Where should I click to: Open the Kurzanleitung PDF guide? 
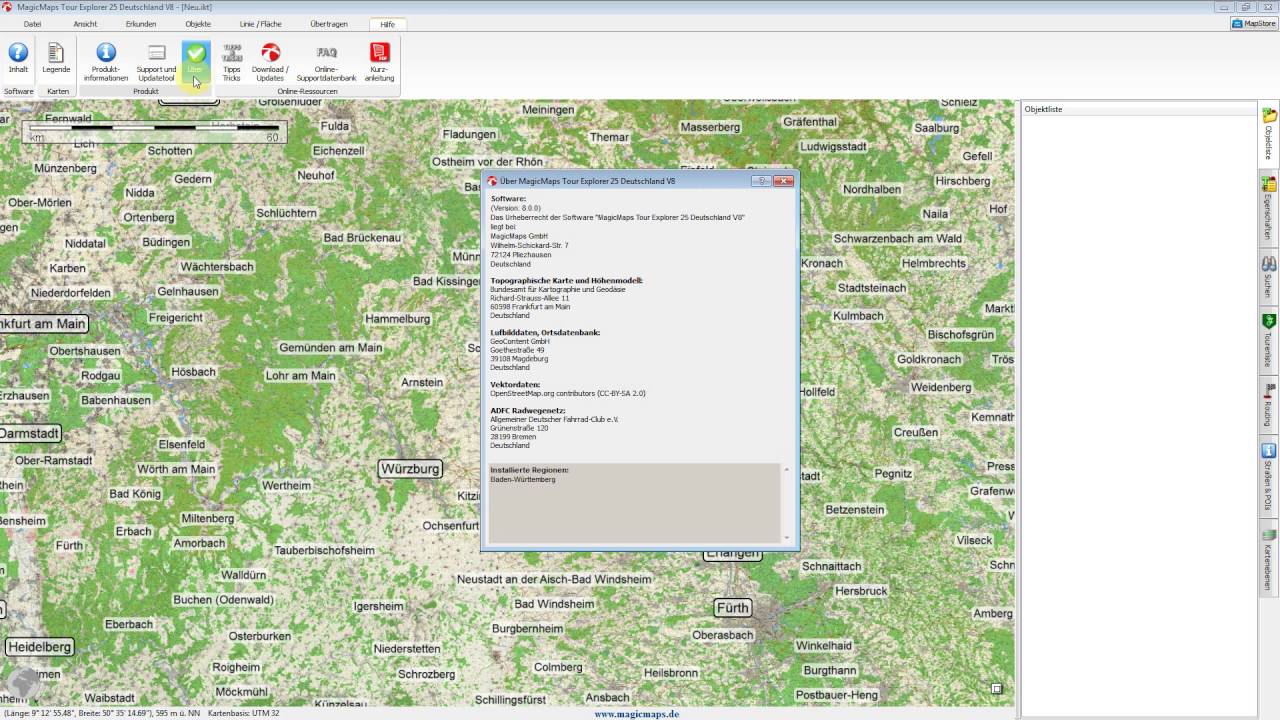tap(379, 62)
